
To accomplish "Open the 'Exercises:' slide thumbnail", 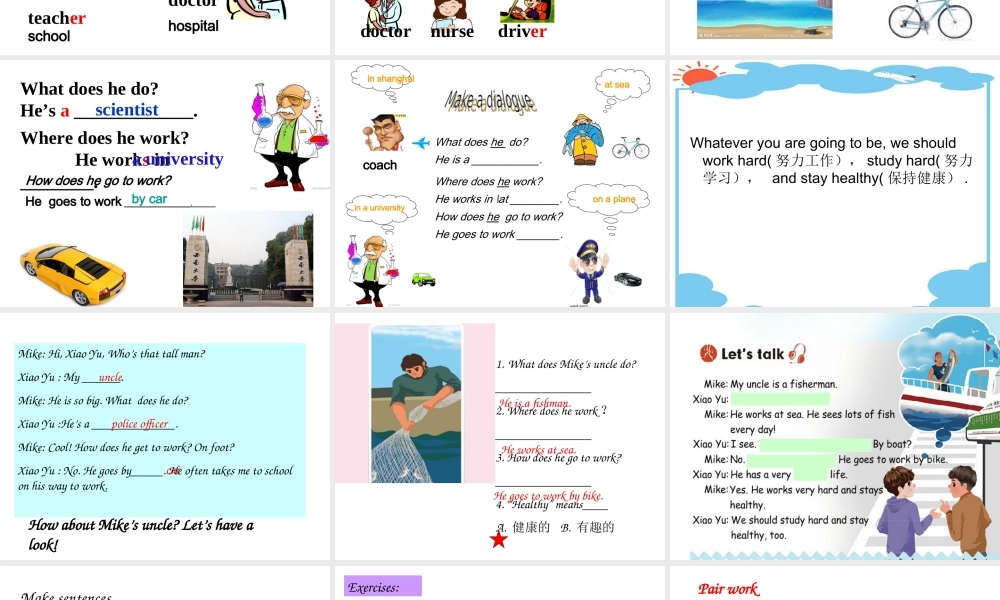I will pos(499,583).
